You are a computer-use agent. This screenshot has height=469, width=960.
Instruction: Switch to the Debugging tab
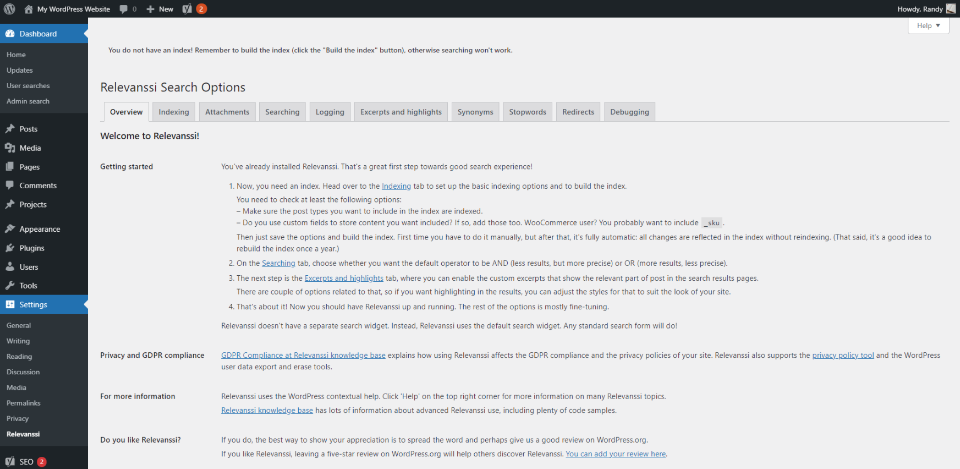(x=629, y=112)
